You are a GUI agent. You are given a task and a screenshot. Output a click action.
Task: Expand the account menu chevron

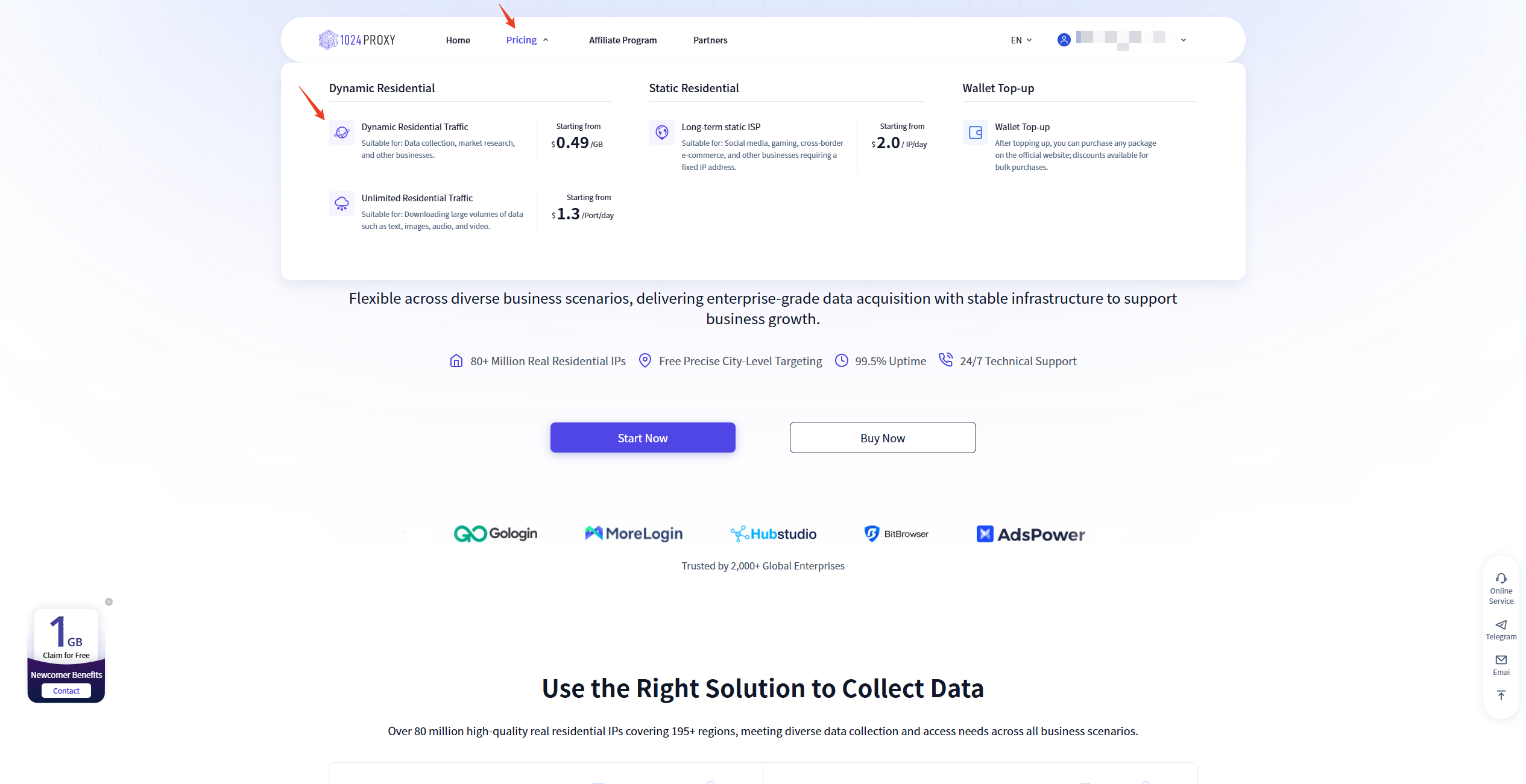click(x=1183, y=40)
